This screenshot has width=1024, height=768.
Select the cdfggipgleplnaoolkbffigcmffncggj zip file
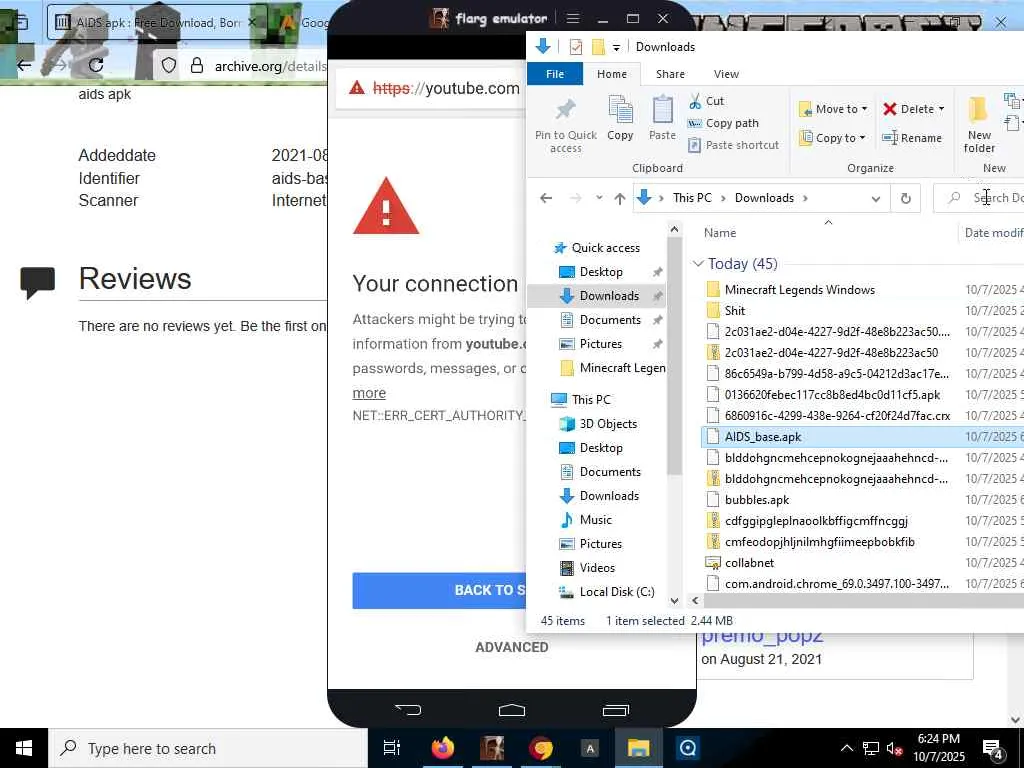pos(816,520)
